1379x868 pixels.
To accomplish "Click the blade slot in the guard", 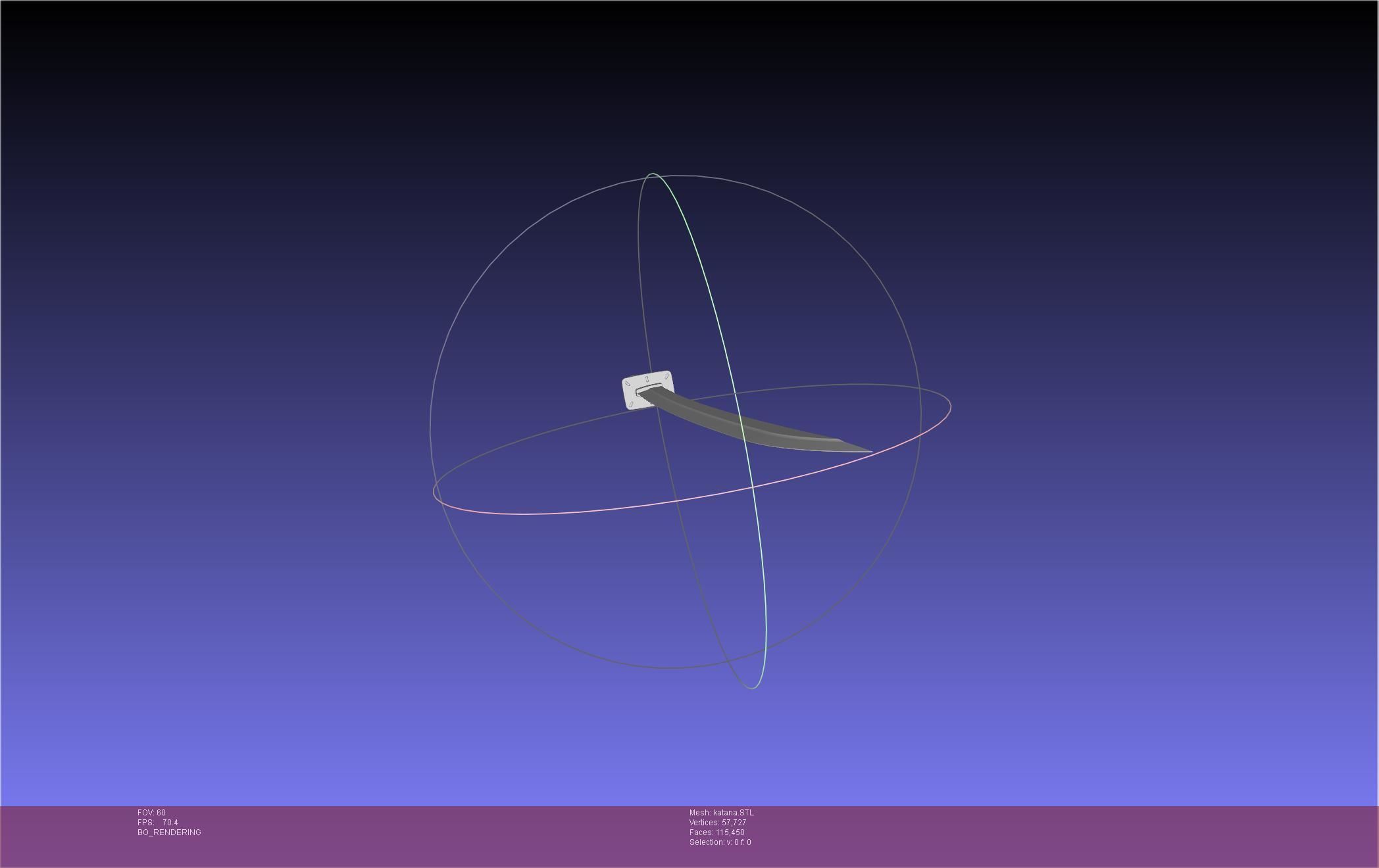I will pyautogui.click(x=643, y=390).
